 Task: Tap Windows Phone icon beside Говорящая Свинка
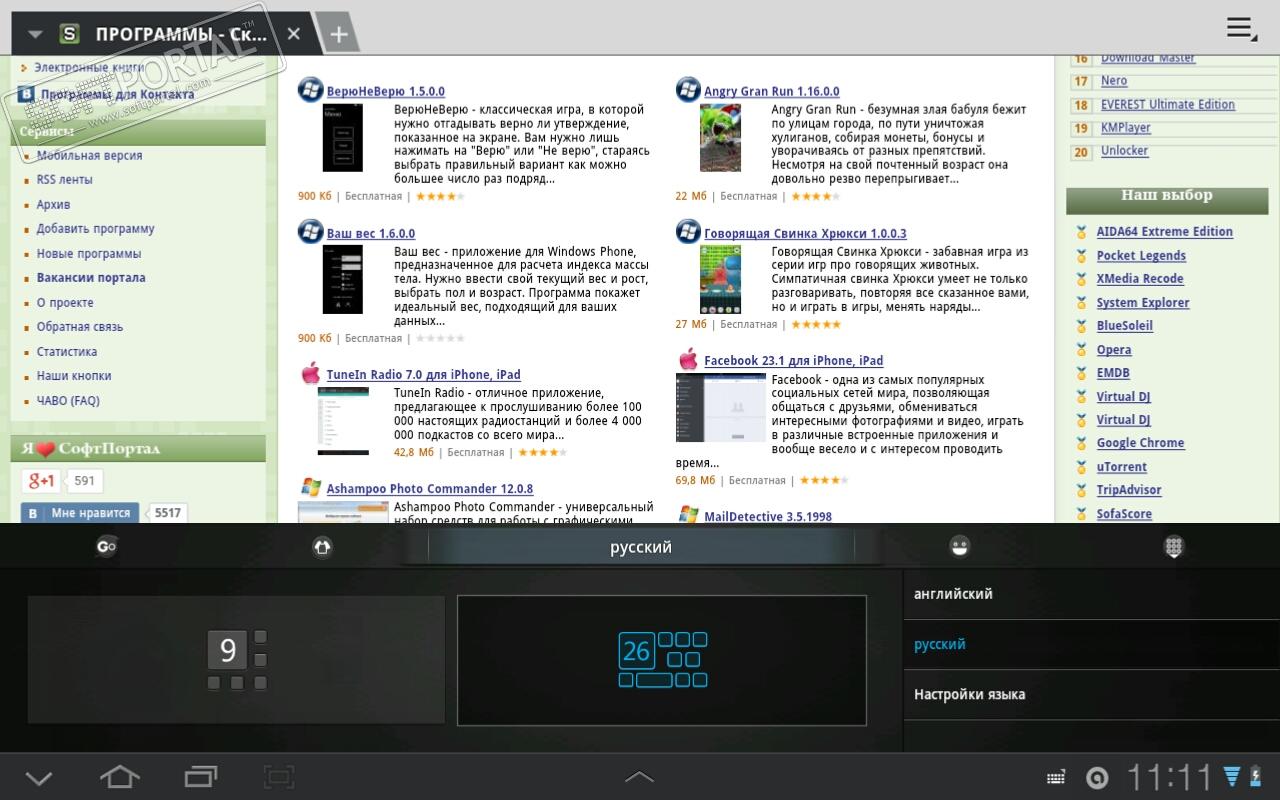click(x=688, y=232)
